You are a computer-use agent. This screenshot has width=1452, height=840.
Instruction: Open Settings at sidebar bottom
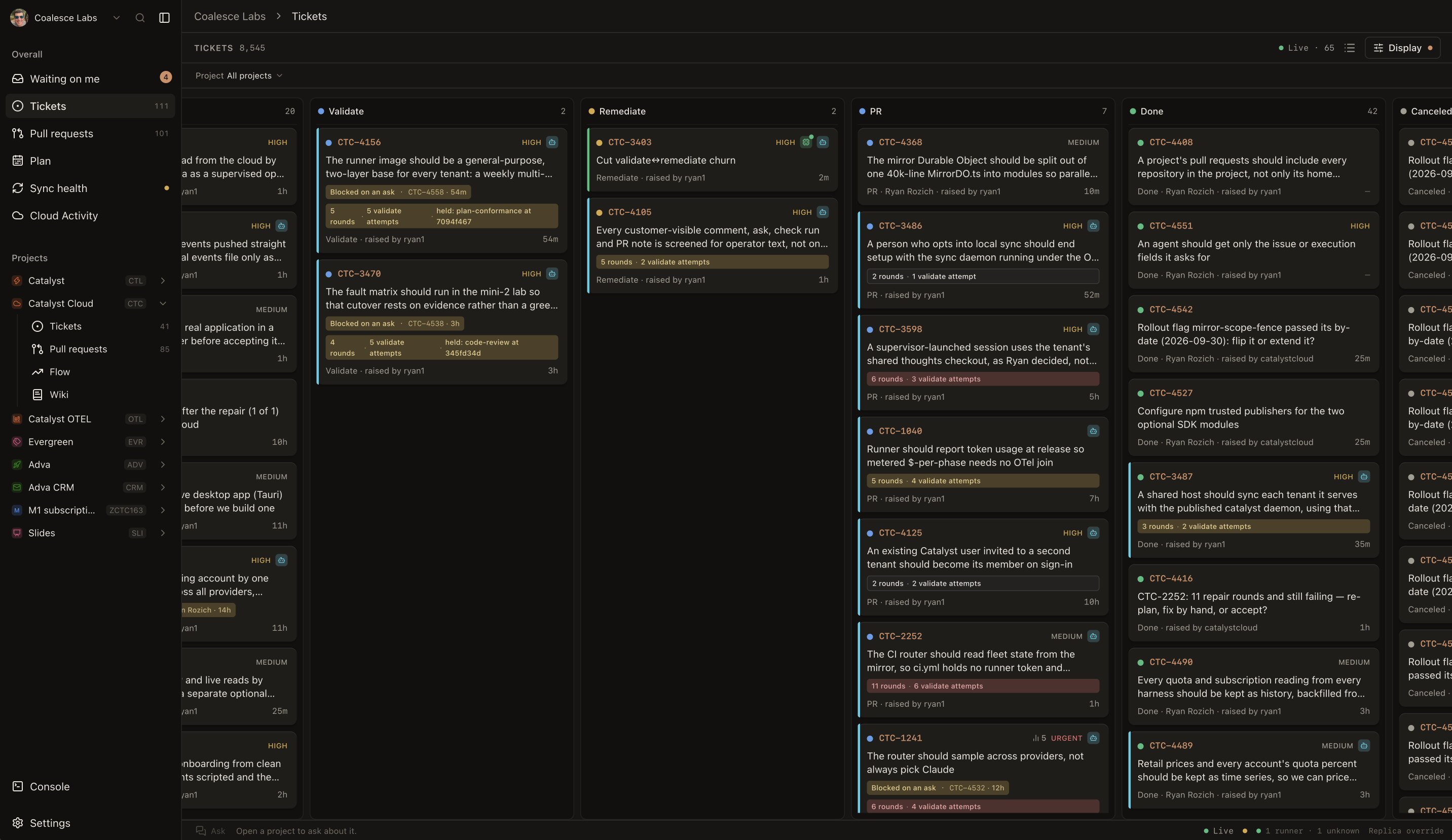(90, 823)
